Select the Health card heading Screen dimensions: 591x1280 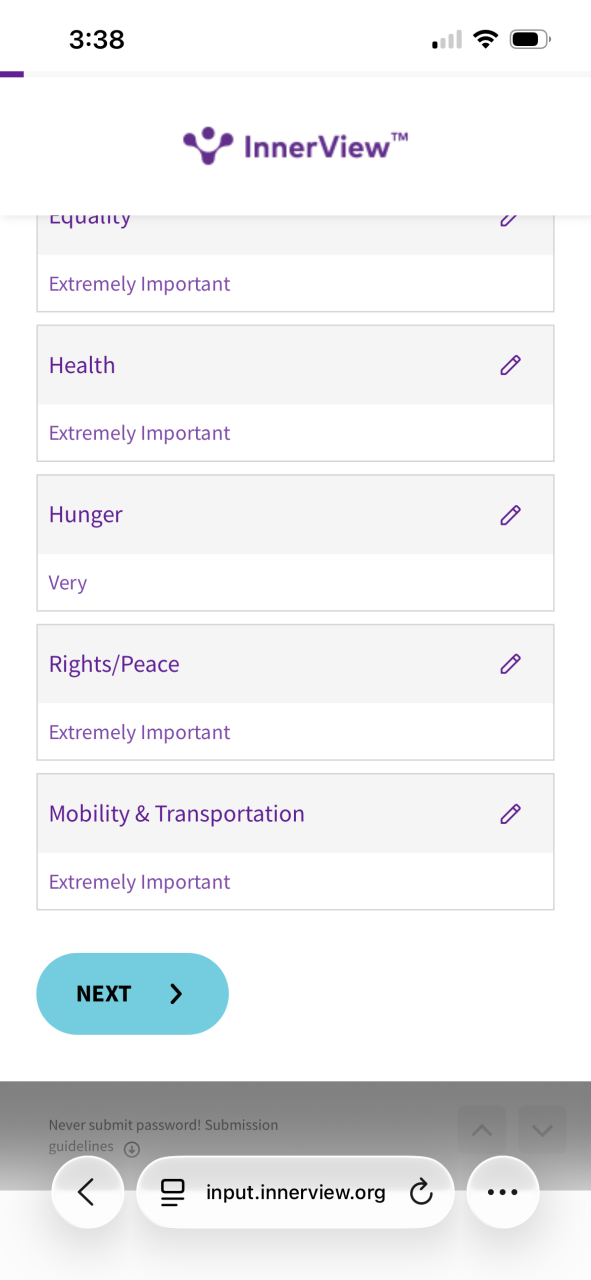82,365
